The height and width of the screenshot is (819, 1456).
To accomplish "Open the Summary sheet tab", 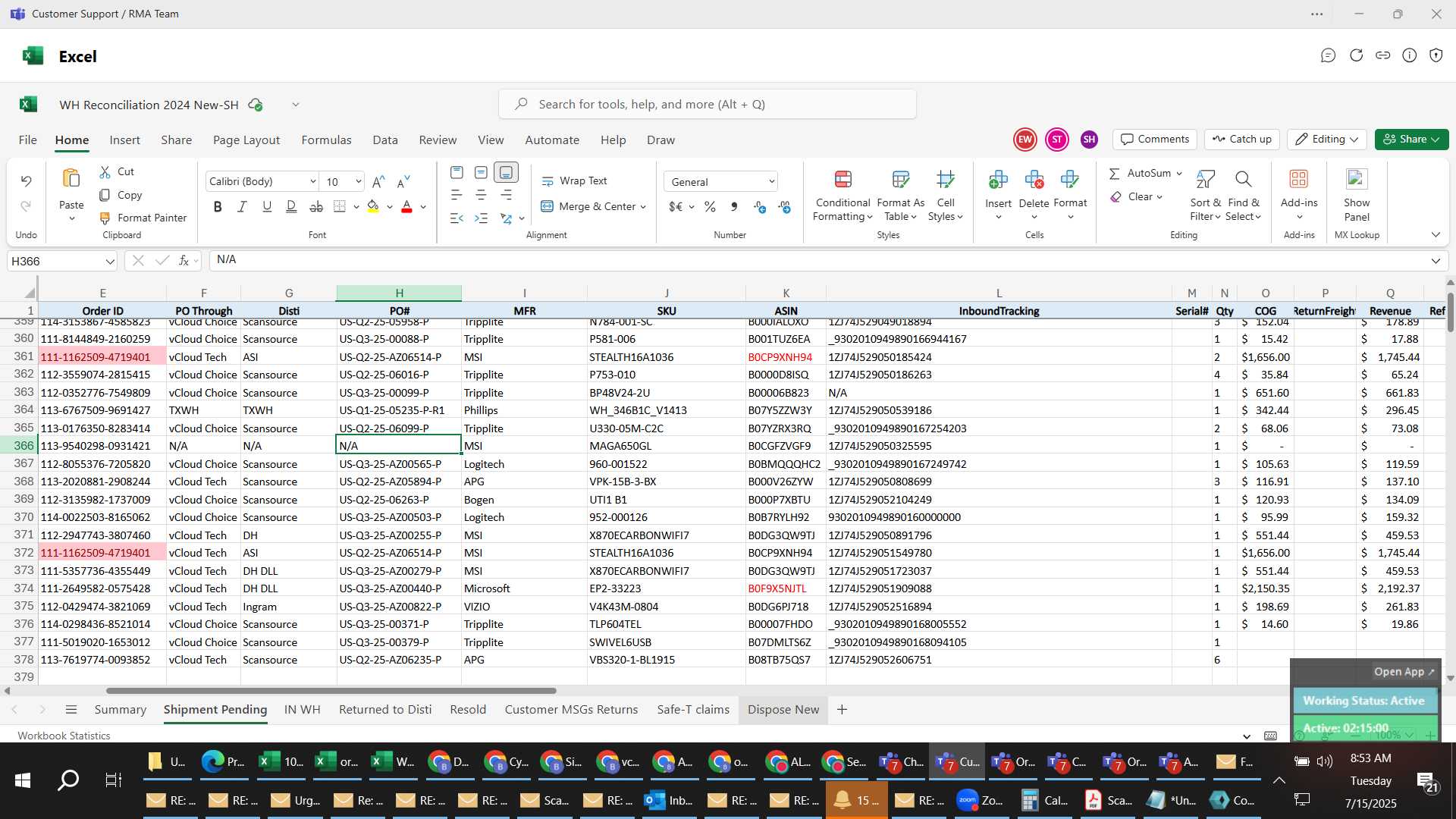I will pyautogui.click(x=120, y=710).
